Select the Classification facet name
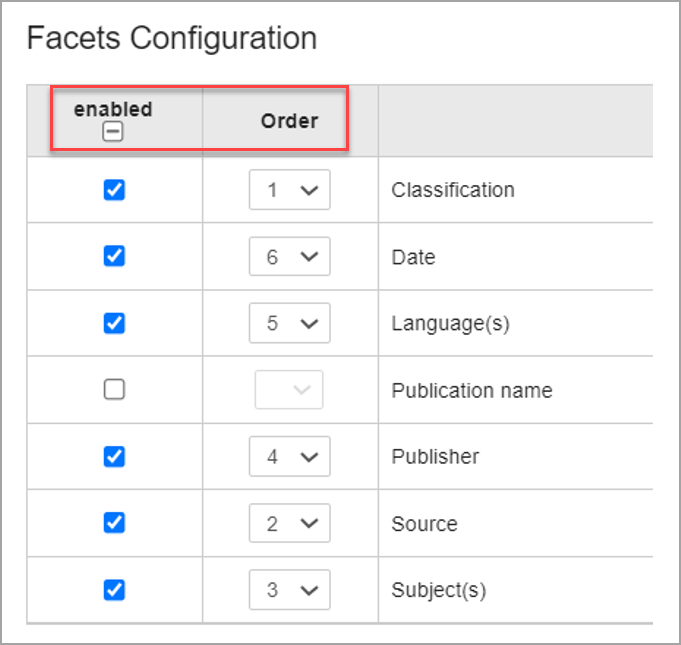Viewport: 681px width, 645px height. [x=453, y=190]
